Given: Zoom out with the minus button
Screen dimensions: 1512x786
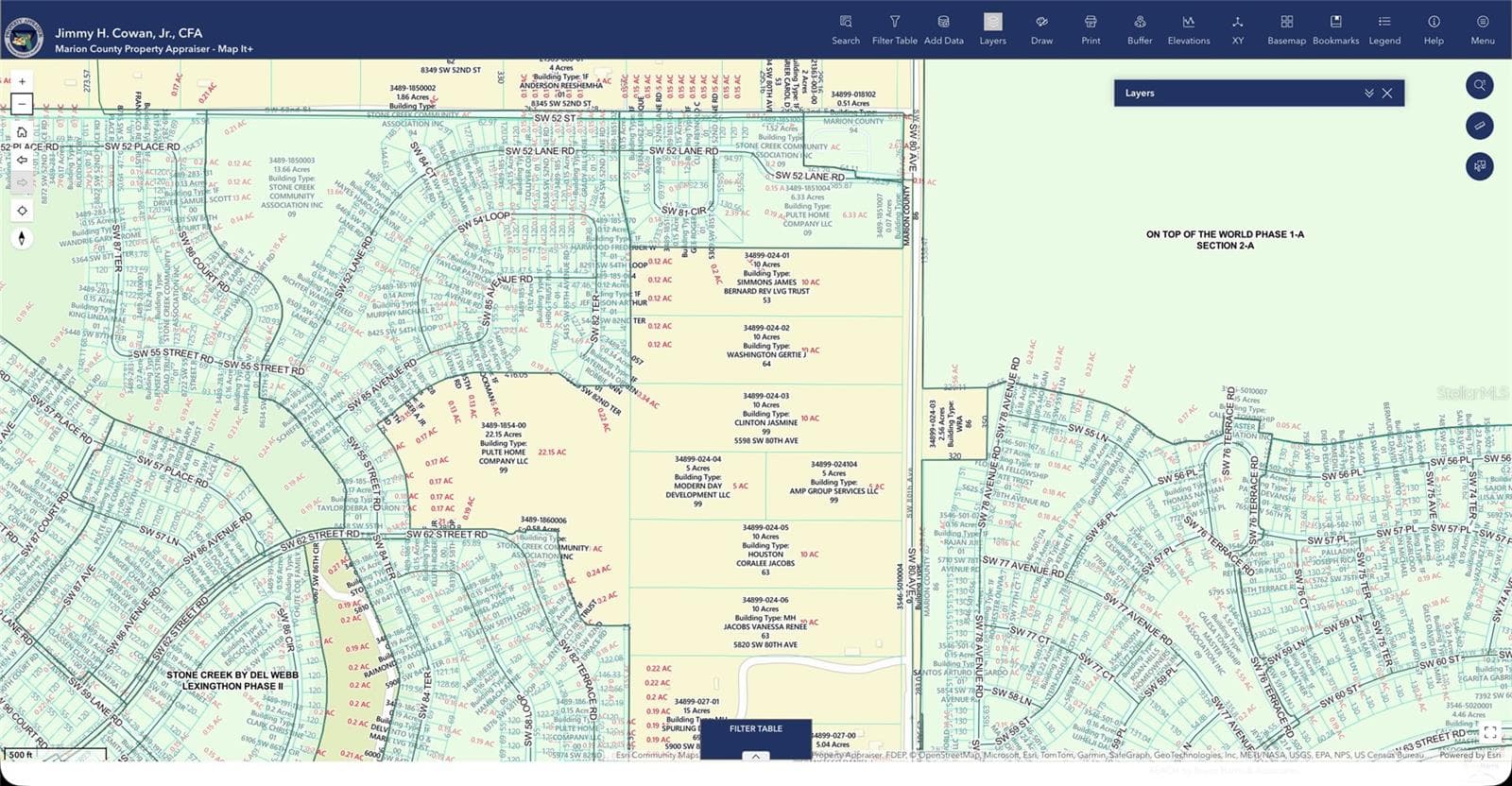Looking at the screenshot, I should click(x=22, y=104).
